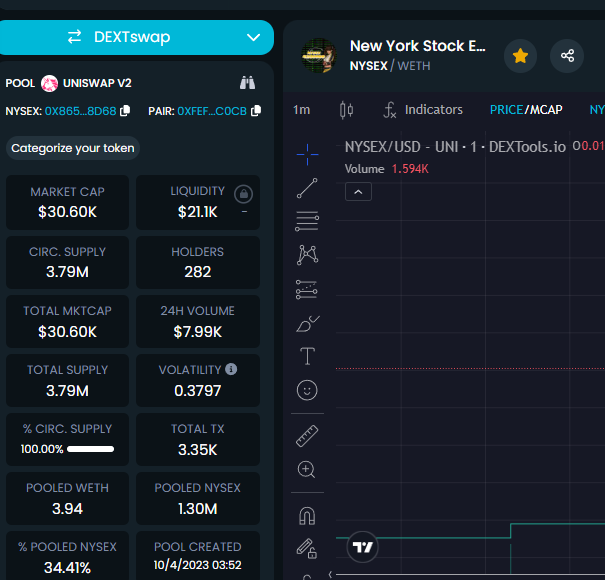
Task: Click the liquidity lock icon
Action: (243, 194)
